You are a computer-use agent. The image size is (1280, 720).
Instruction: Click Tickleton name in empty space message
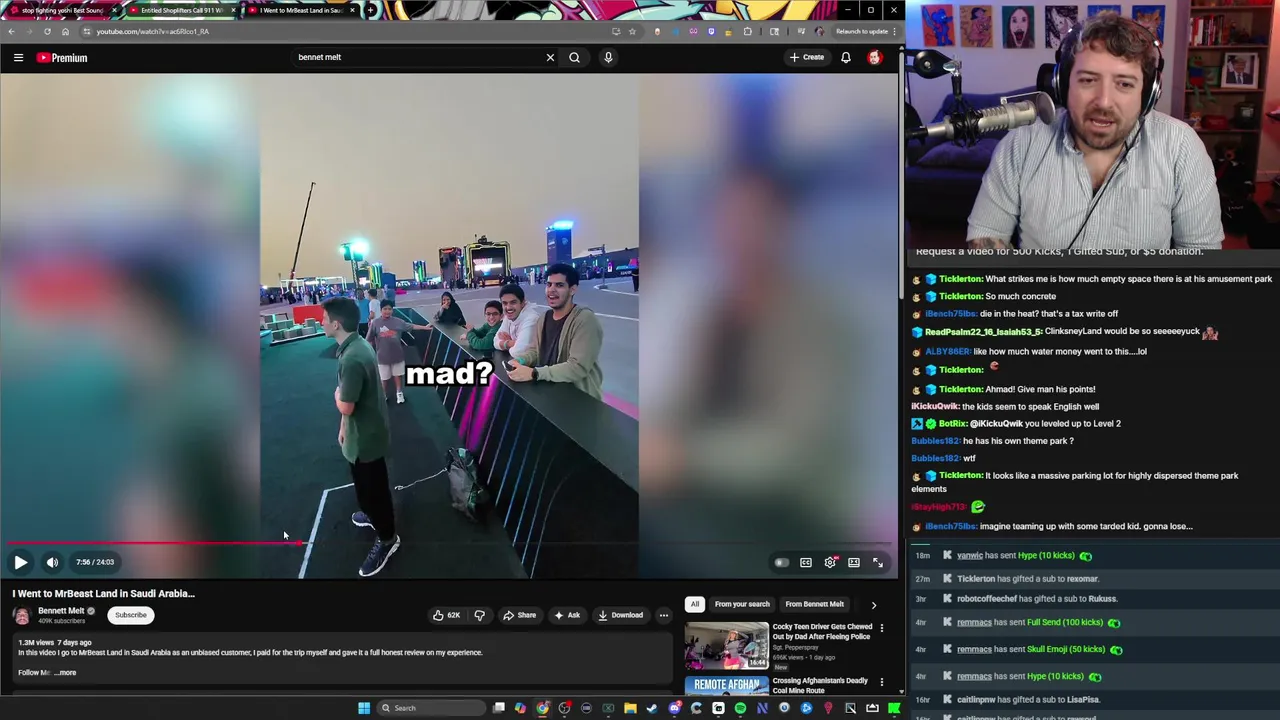tap(960, 279)
